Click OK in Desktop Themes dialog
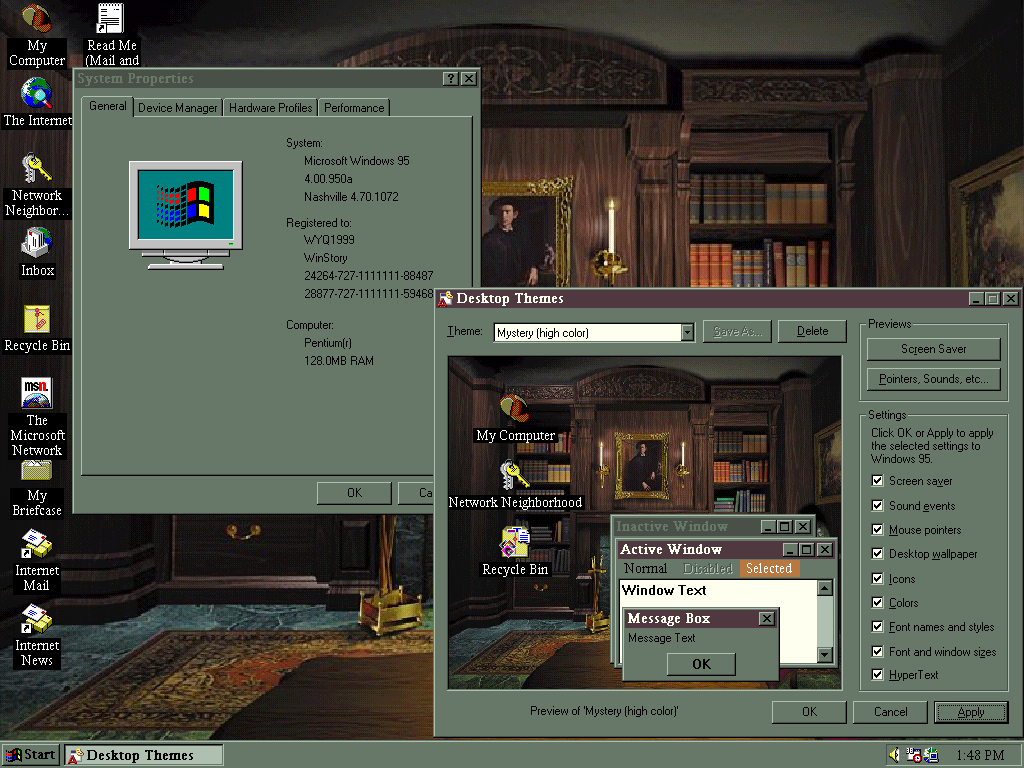This screenshot has width=1024, height=768. [x=809, y=712]
